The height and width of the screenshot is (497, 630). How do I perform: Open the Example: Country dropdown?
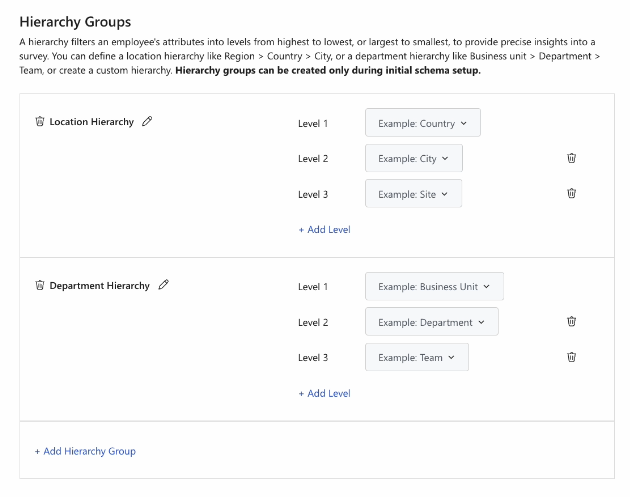pos(423,123)
